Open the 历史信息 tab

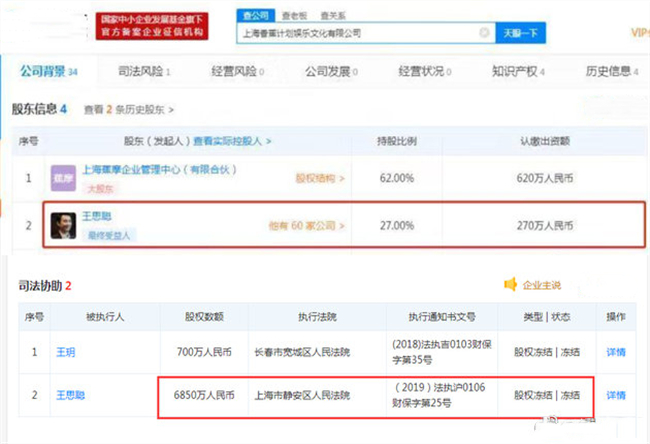[612, 71]
